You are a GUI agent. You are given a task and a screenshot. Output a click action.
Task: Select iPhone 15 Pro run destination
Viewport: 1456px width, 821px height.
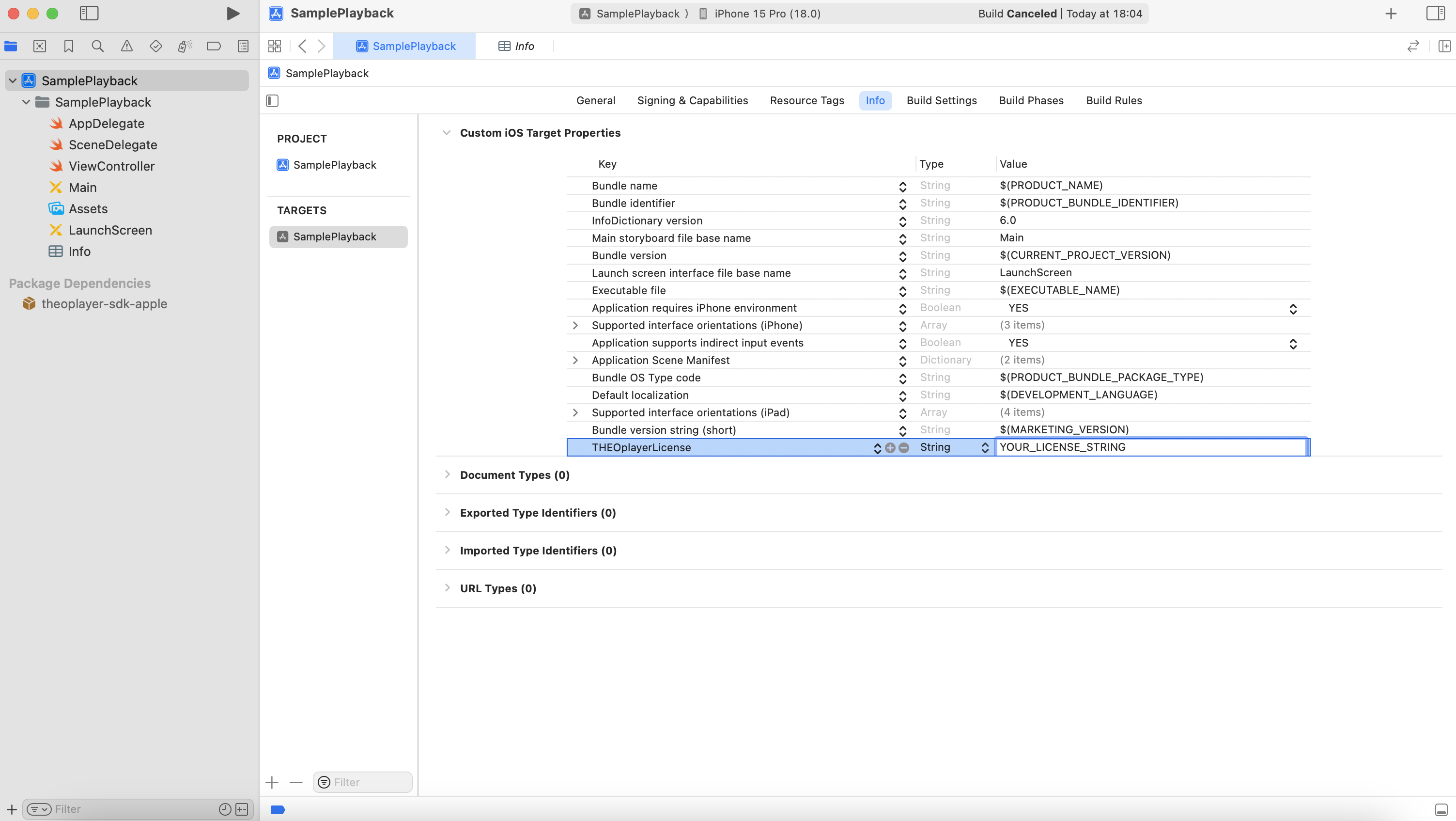point(766,14)
